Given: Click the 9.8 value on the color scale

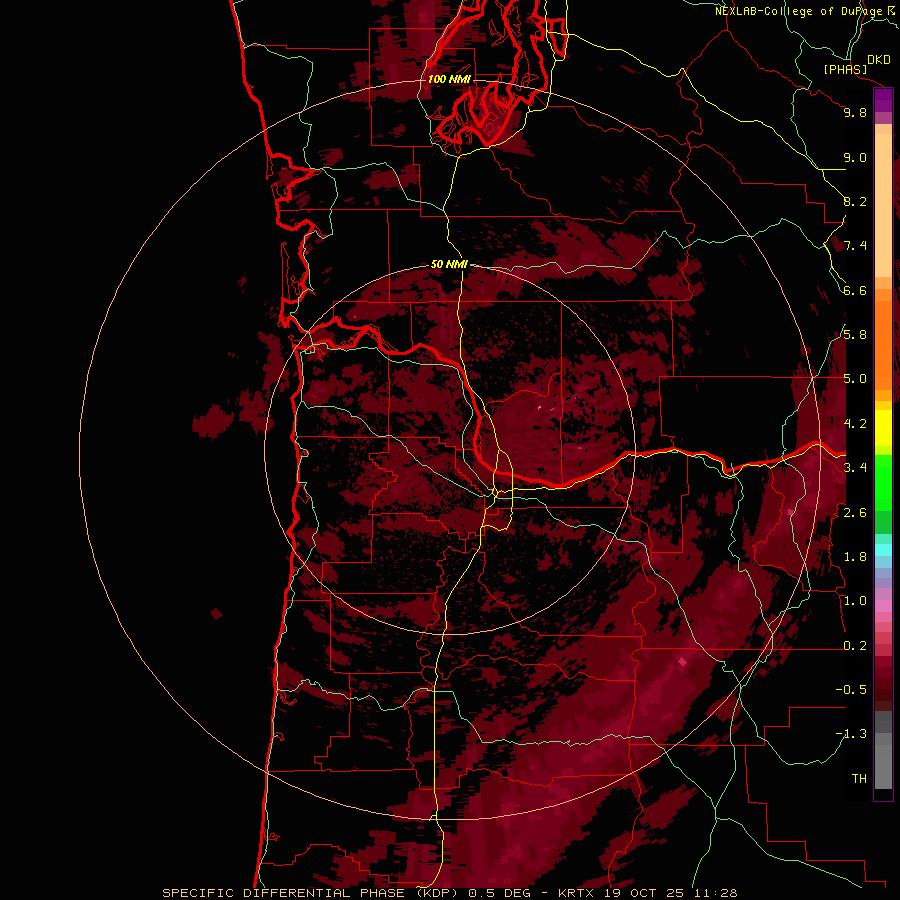Looking at the screenshot, I should (855, 112).
